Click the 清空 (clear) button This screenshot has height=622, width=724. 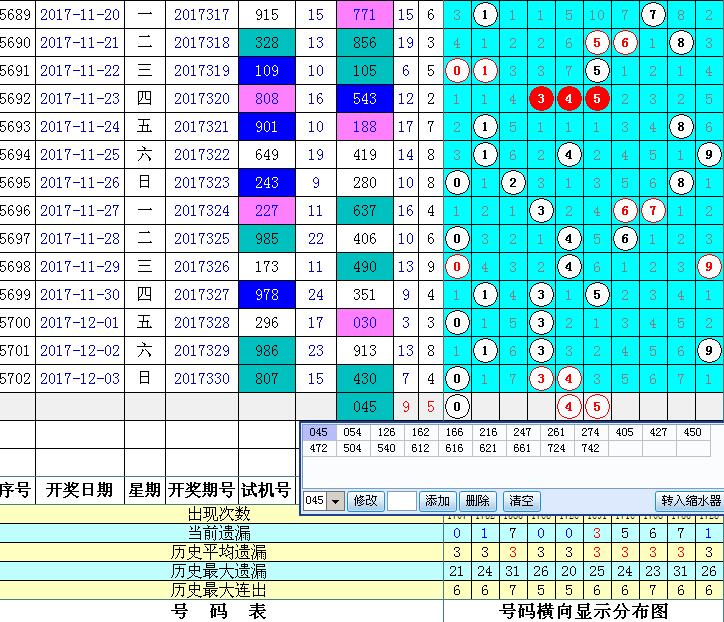pos(520,501)
